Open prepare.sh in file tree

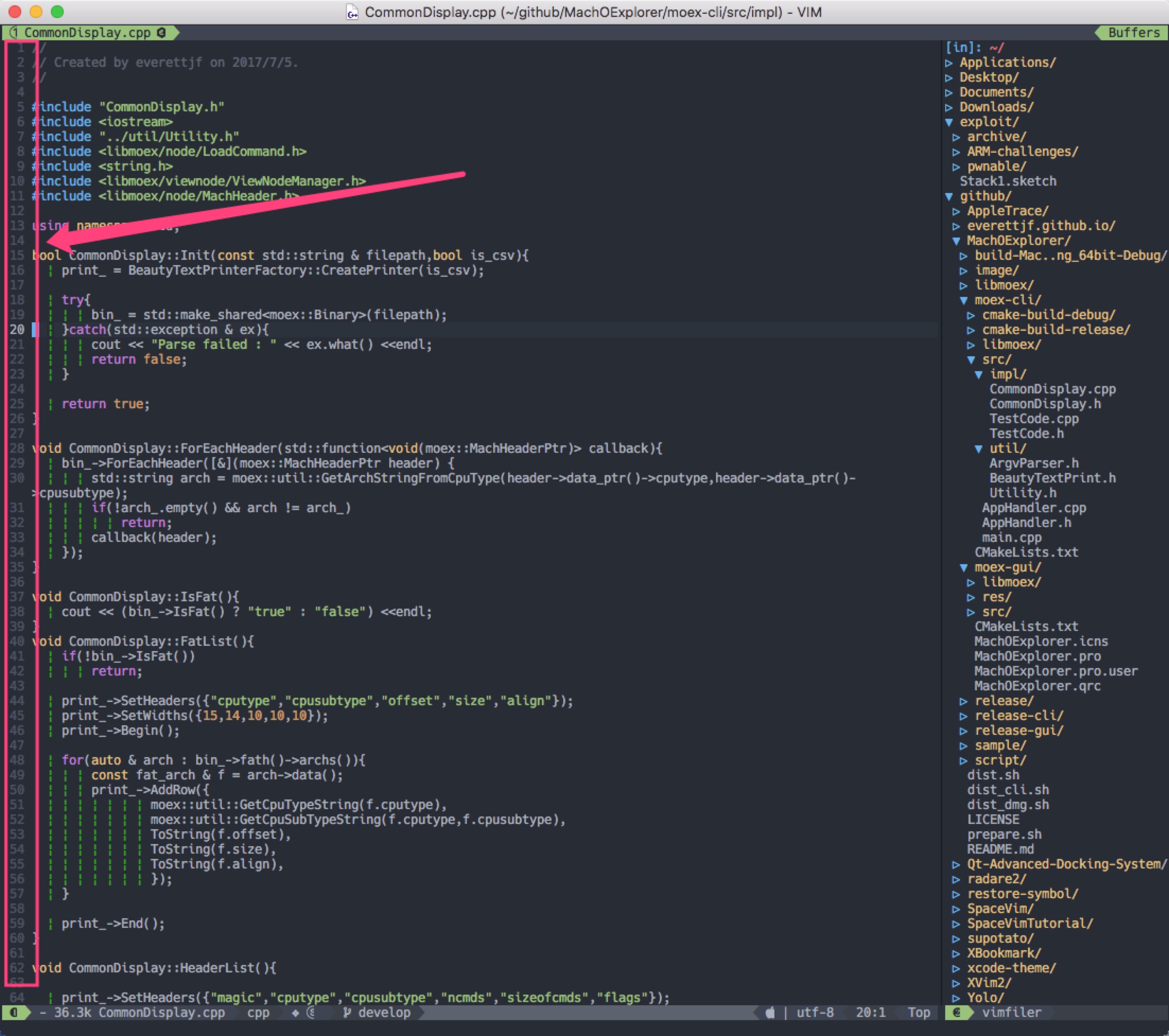(x=1004, y=835)
